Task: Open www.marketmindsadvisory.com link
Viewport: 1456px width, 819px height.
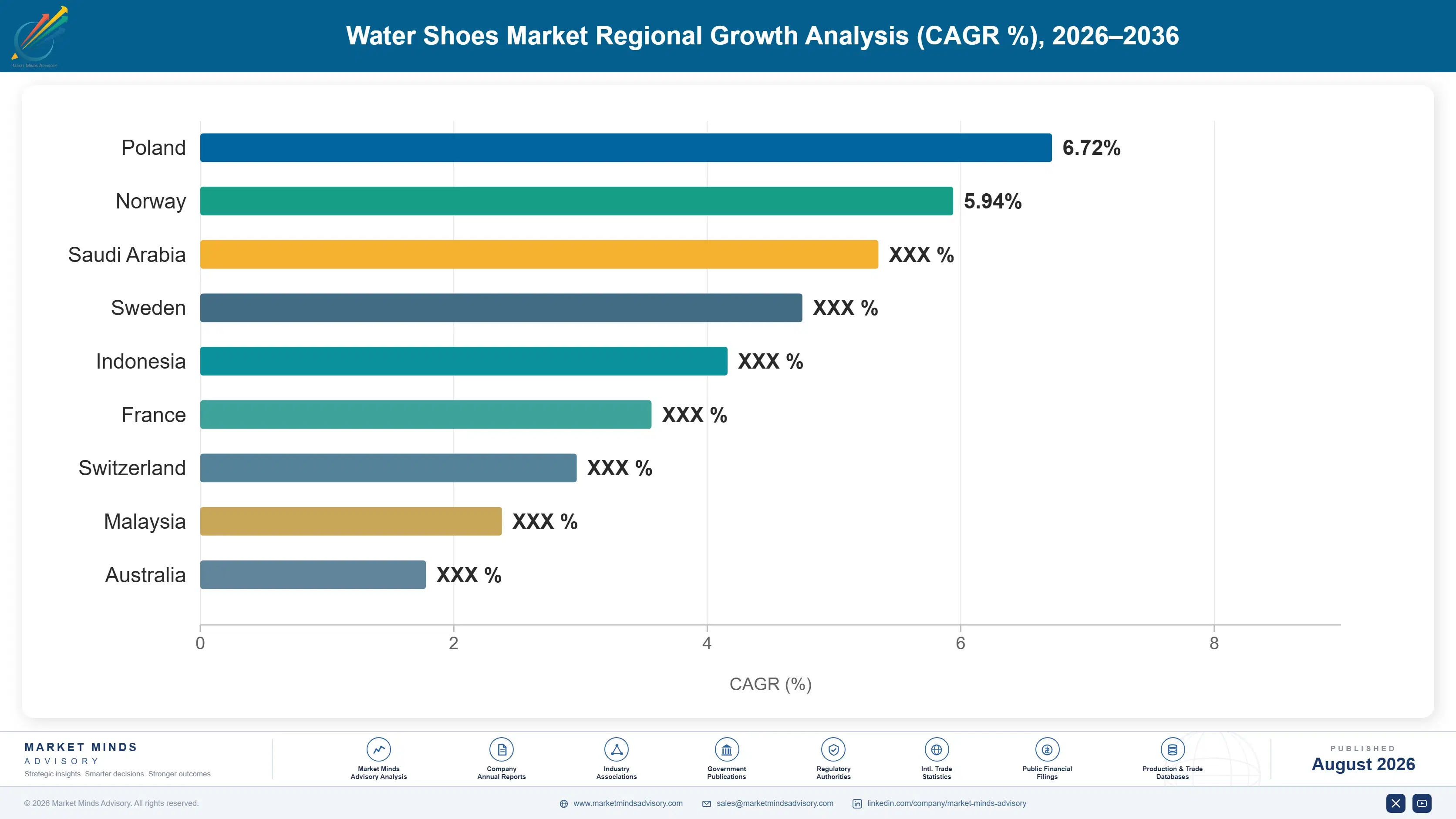Action: (x=628, y=803)
